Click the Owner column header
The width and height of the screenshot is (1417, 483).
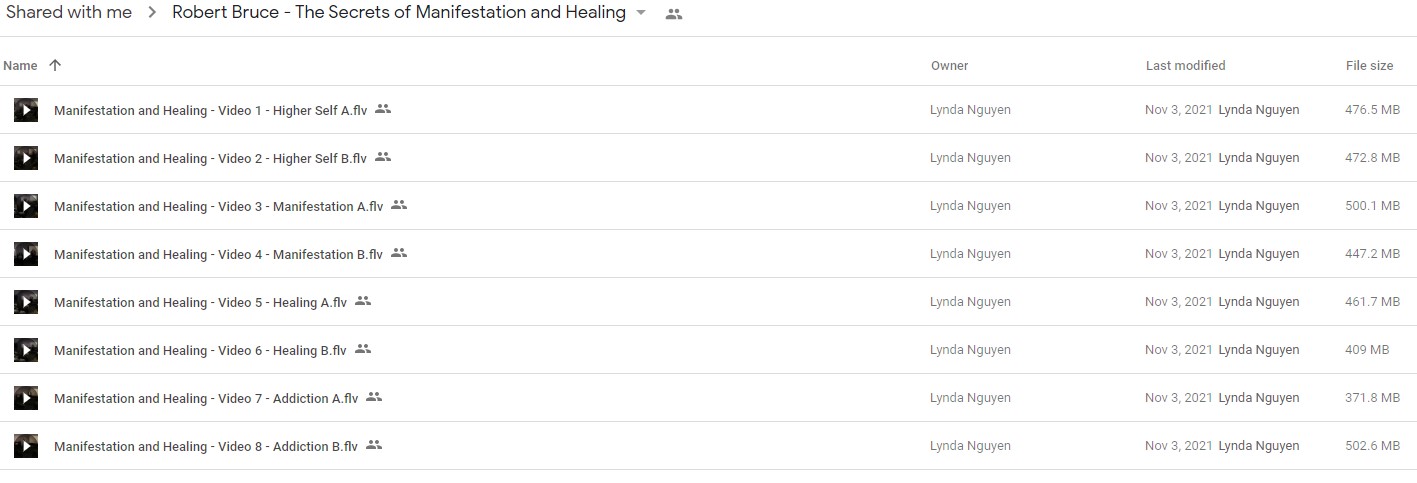click(949, 66)
